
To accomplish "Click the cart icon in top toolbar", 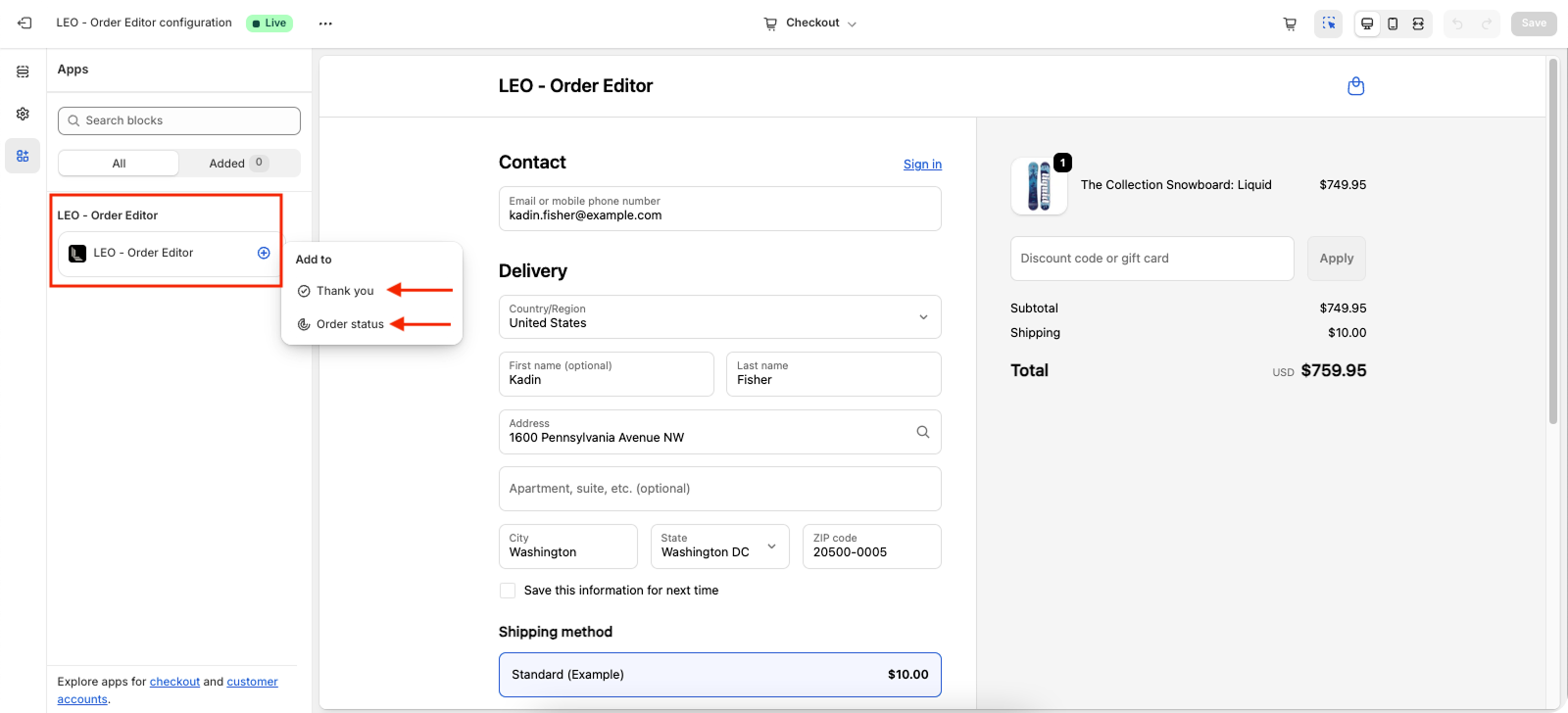I will [x=1290, y=24].
